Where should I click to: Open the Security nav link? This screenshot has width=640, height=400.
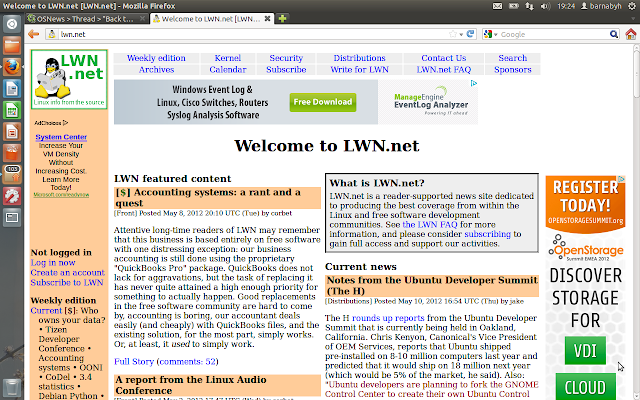coord(286,58)
